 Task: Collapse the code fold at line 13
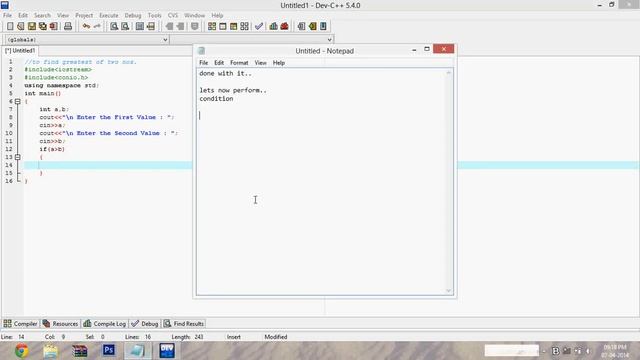click(18, 157)
